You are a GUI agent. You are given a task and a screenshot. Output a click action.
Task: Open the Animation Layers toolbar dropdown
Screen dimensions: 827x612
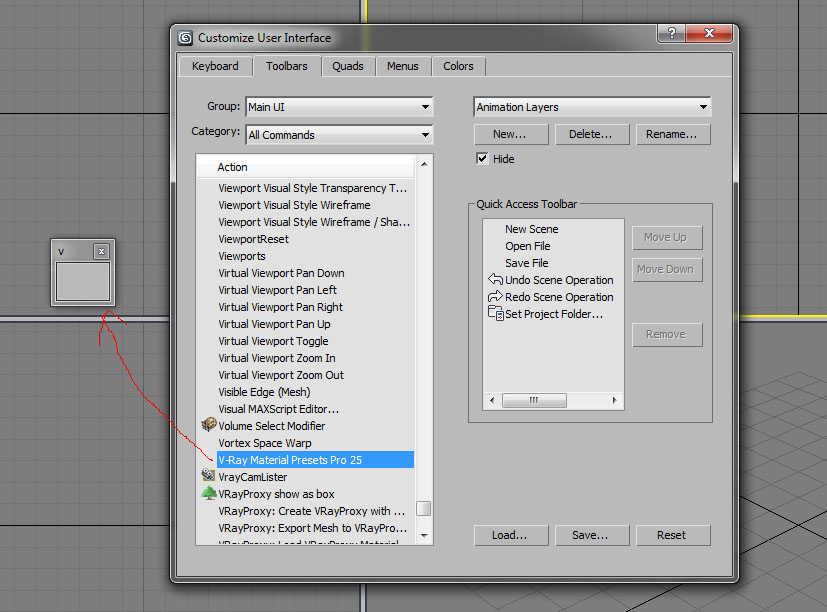[591, 107]
